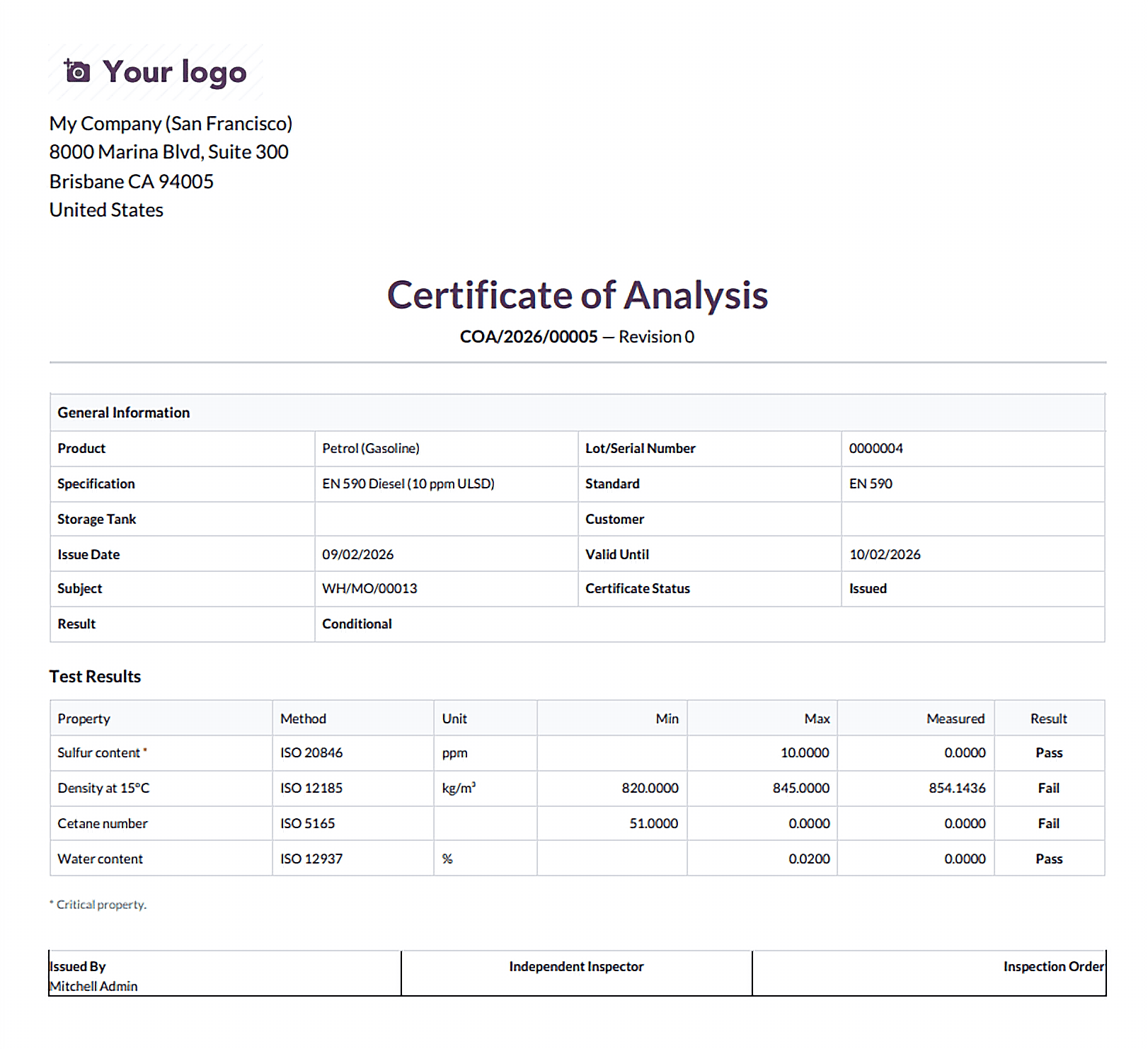Click issuer name 'Mitchell Admin'
This screenshot has height=1049, width=1148.
point(93,986)
